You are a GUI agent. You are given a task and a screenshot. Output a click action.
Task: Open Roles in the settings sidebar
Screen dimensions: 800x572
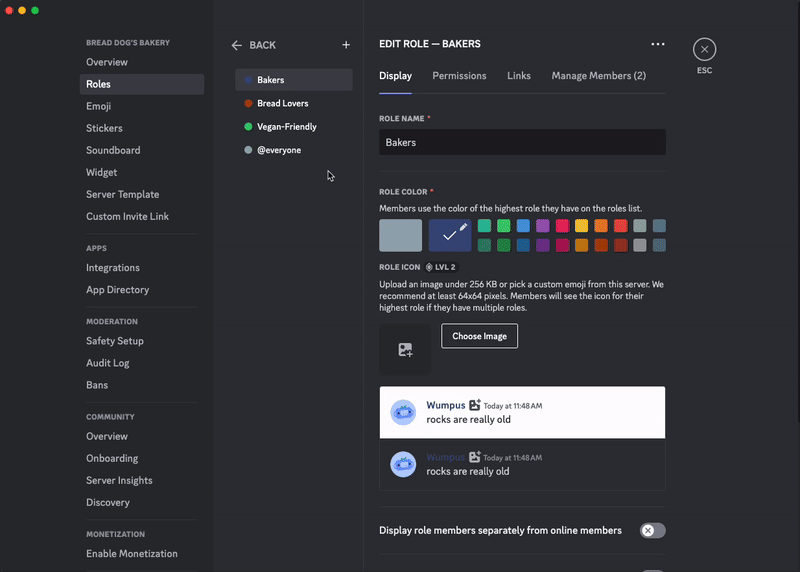142,84
